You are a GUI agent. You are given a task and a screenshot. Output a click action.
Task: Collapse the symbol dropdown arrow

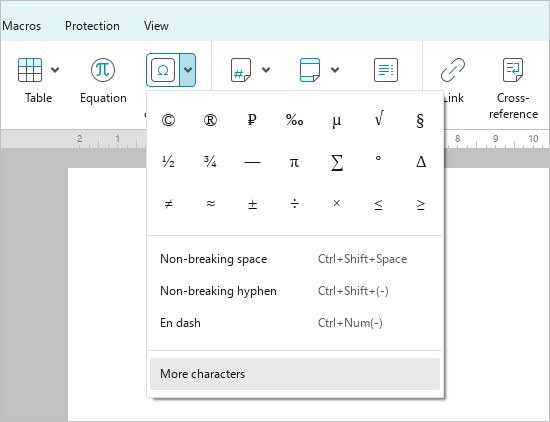(x=188, y=70)
